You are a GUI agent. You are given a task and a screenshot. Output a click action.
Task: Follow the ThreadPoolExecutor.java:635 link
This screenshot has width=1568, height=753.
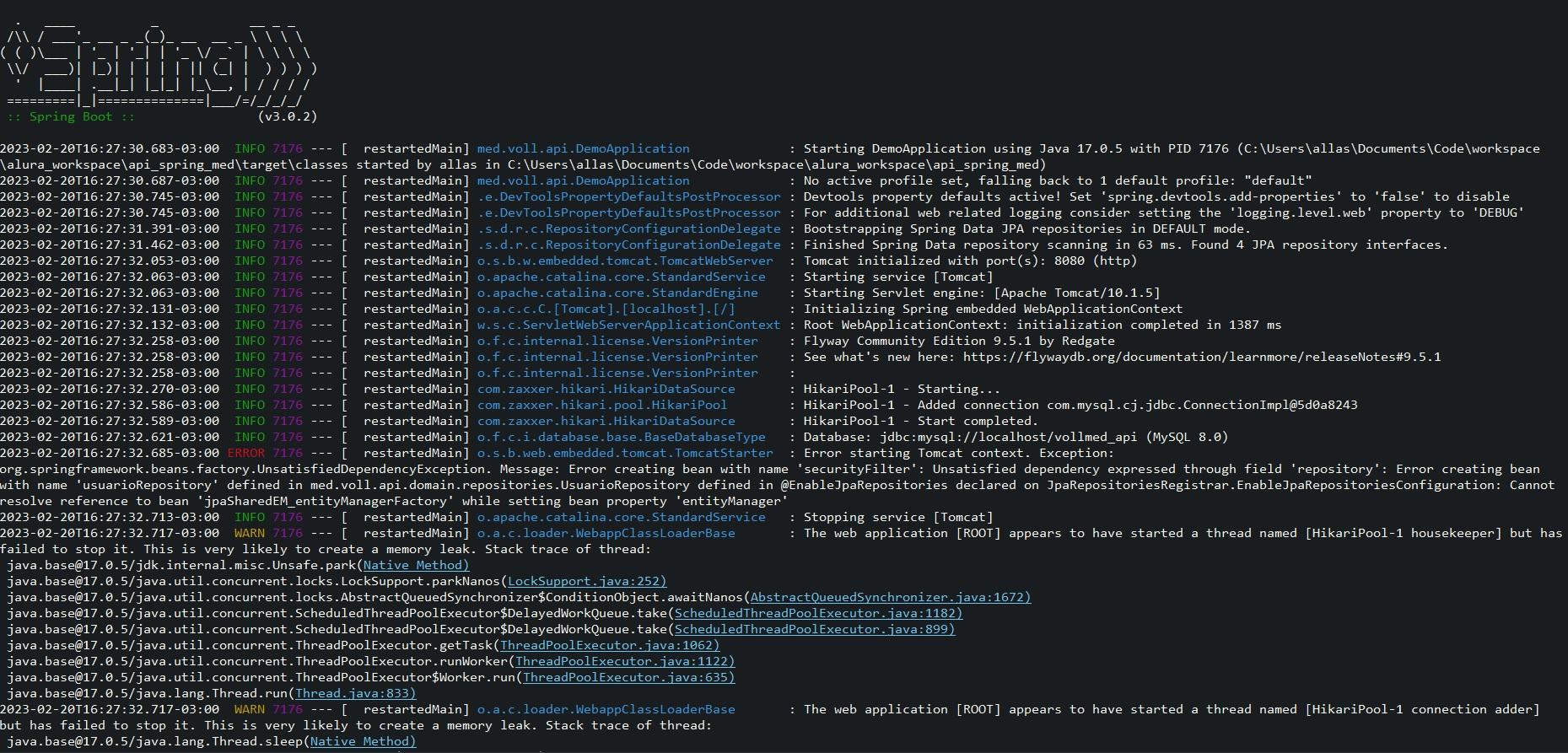click(628, 677)
